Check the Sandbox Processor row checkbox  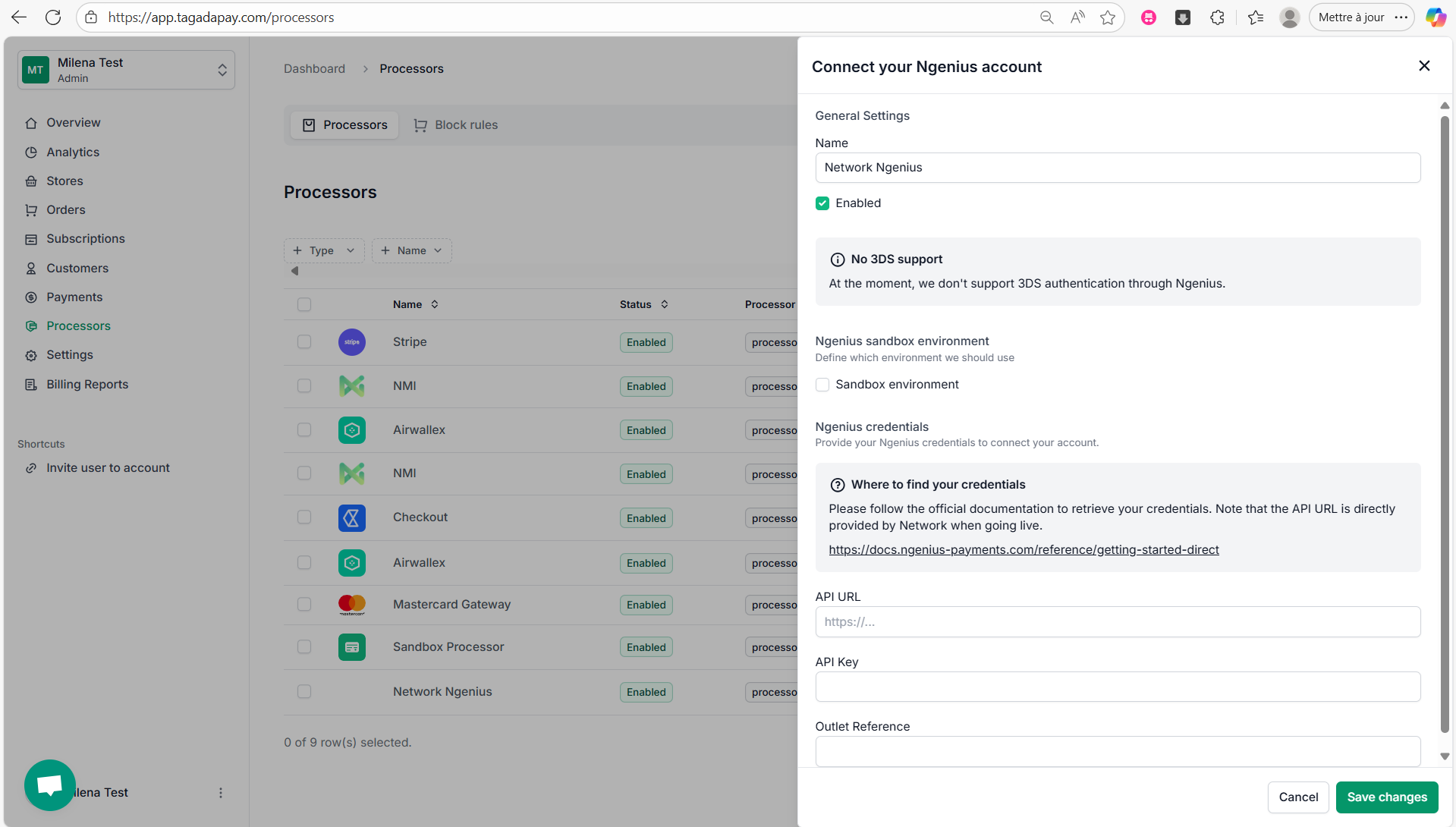304,646
